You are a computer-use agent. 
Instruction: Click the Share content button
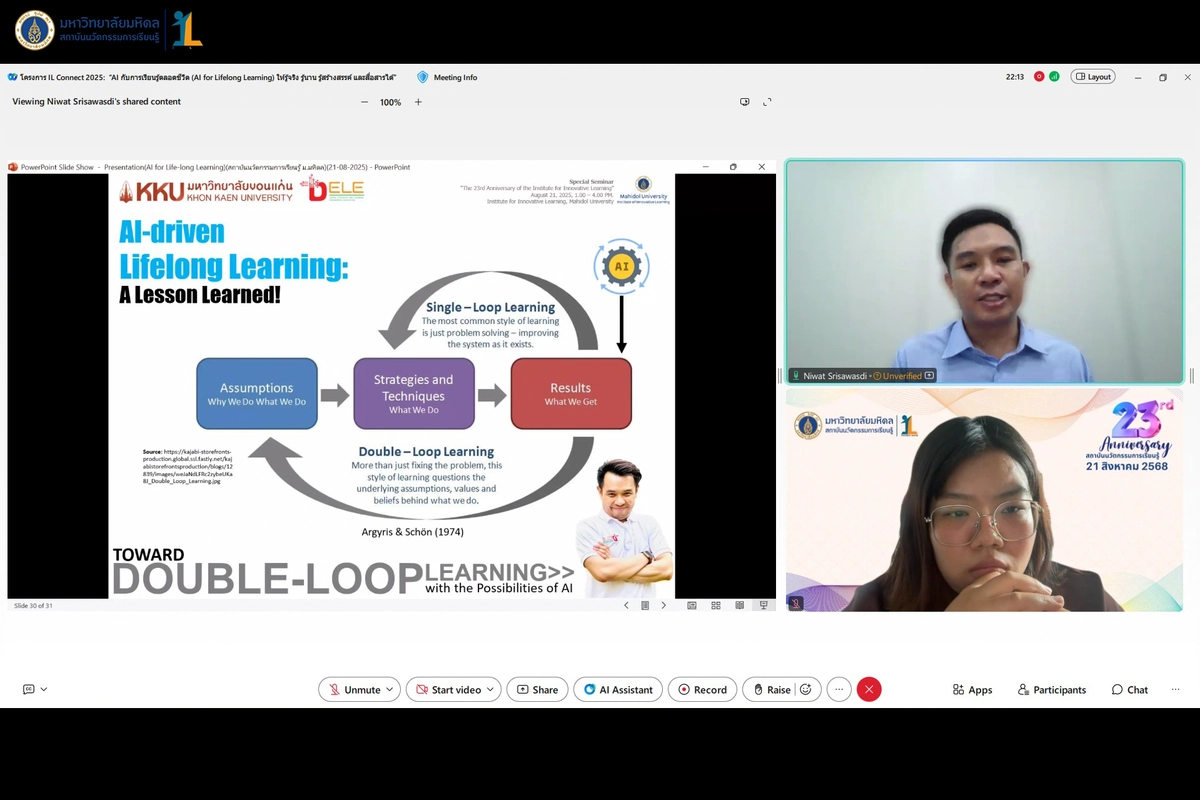click(537, 690)
